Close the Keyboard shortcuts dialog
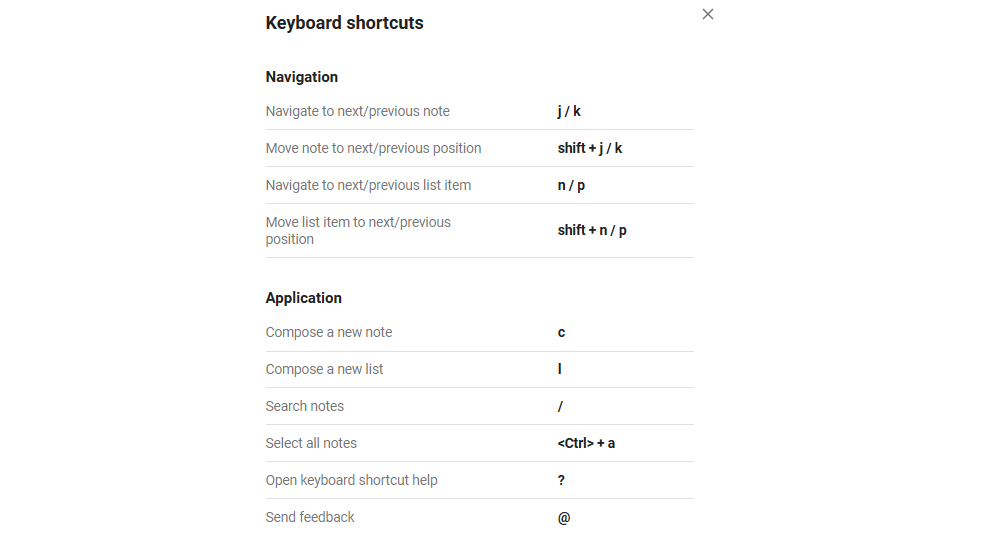The width and height of the screenshot is (1000, 543). [x=708, y=14]
